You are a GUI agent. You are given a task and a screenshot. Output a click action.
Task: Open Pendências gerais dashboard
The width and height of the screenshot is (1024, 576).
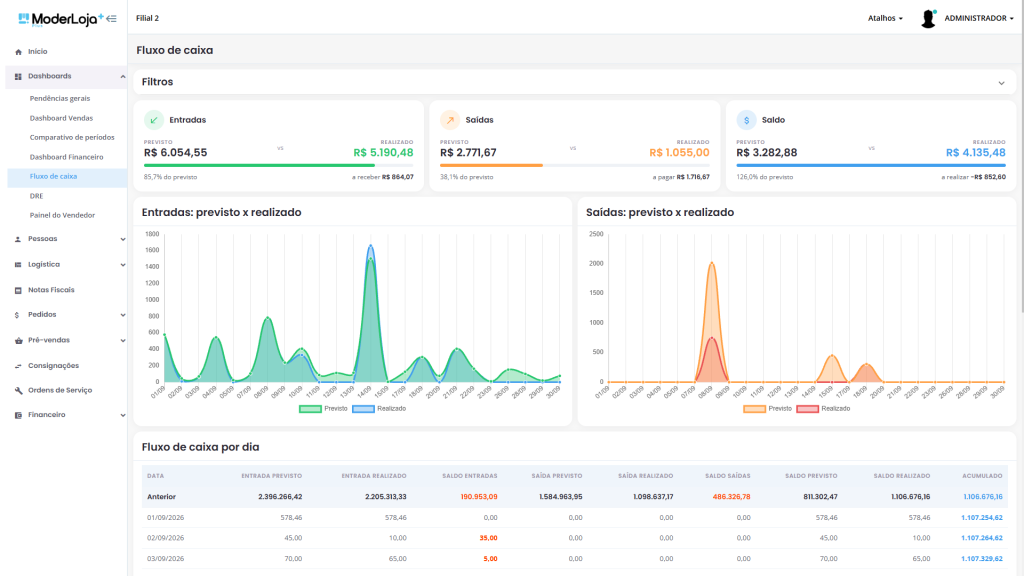(60, 99)
